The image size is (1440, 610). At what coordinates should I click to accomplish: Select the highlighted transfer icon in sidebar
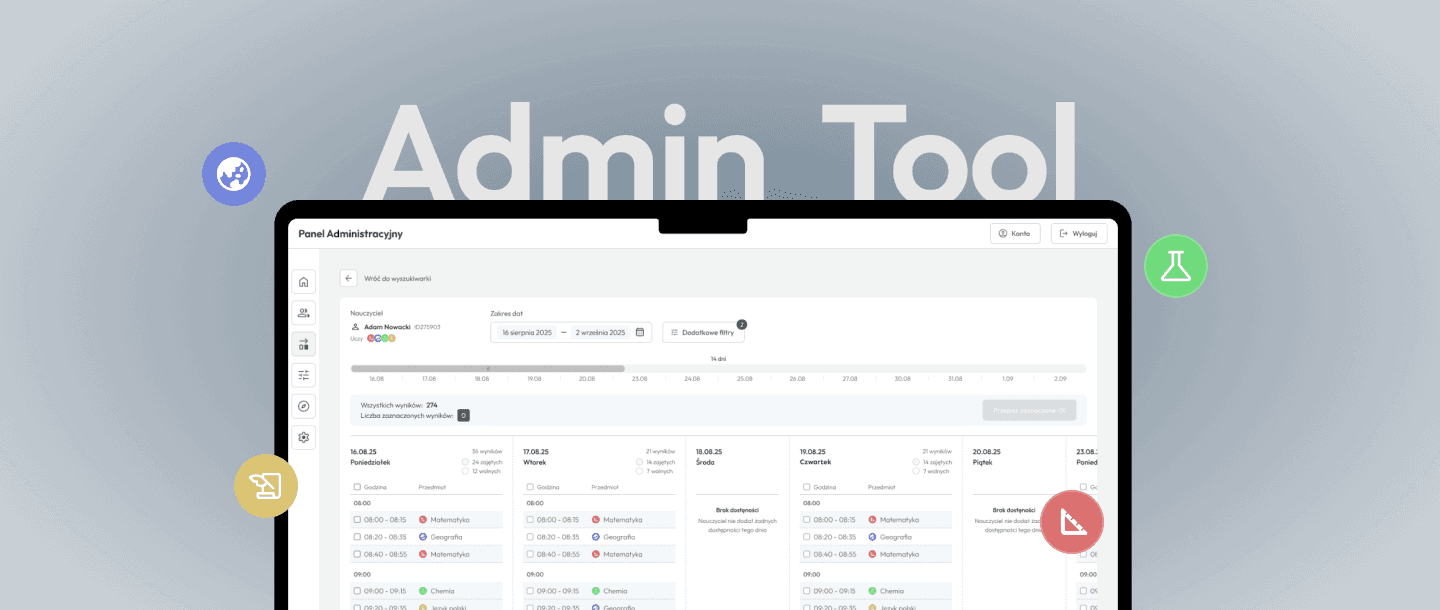click(x=303, y=343)
